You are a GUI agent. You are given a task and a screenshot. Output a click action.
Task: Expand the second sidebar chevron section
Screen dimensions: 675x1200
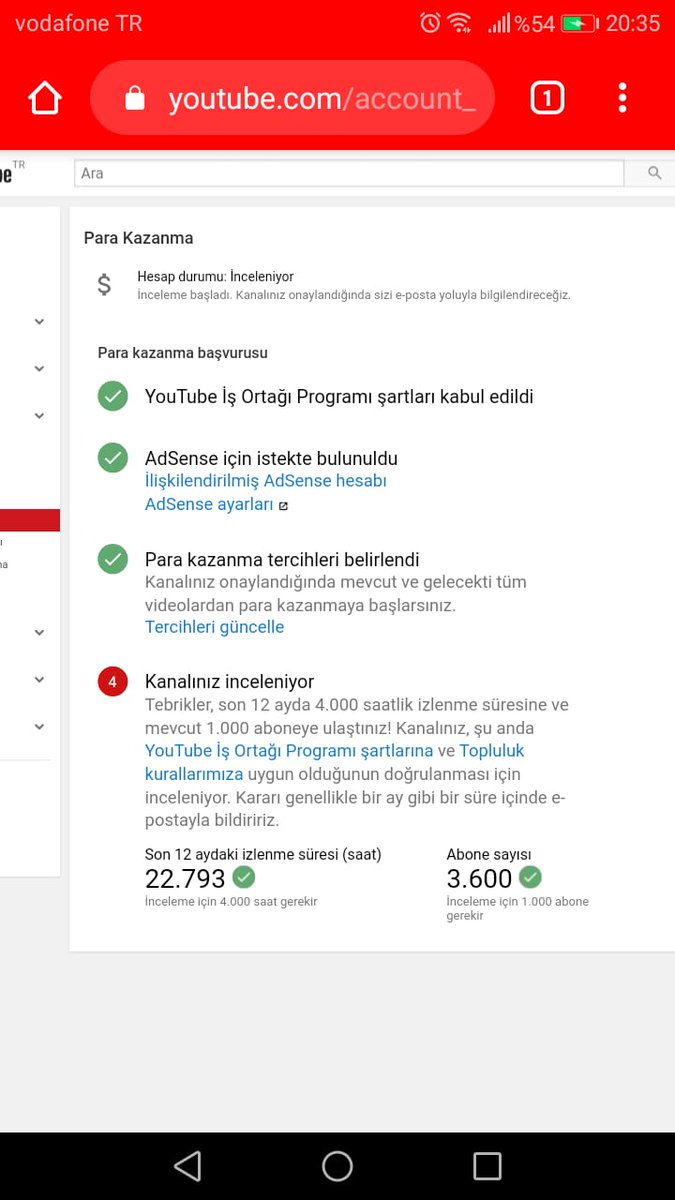click(x=39, y=368)
